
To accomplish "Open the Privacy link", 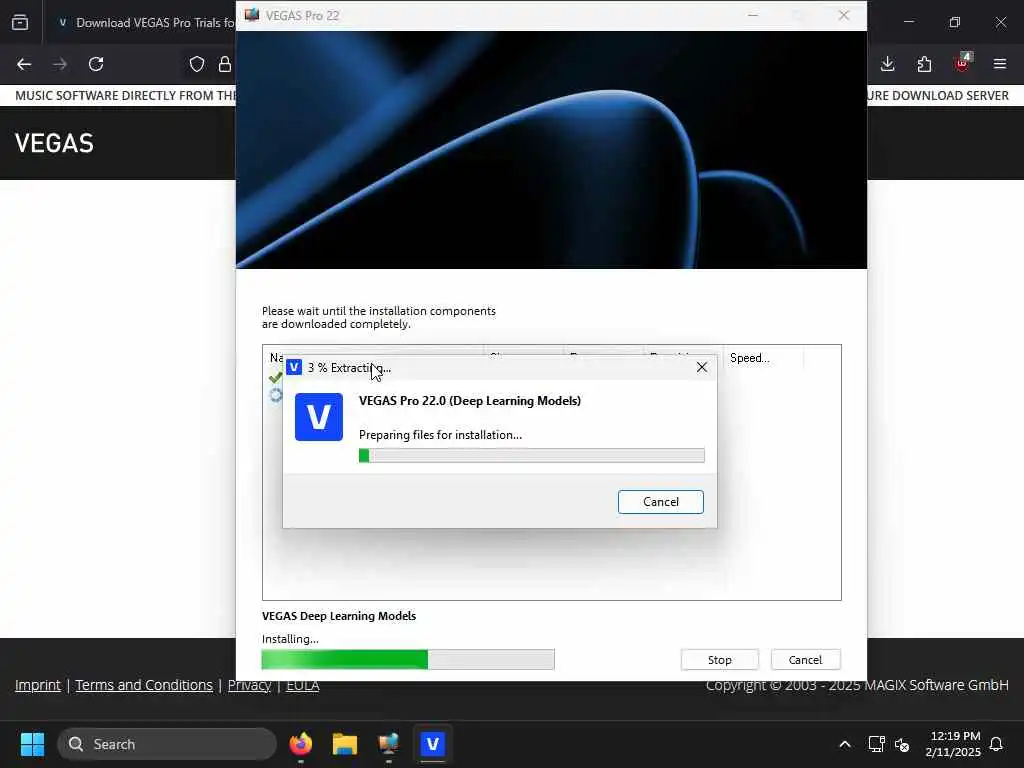I will tap(249, 685).
